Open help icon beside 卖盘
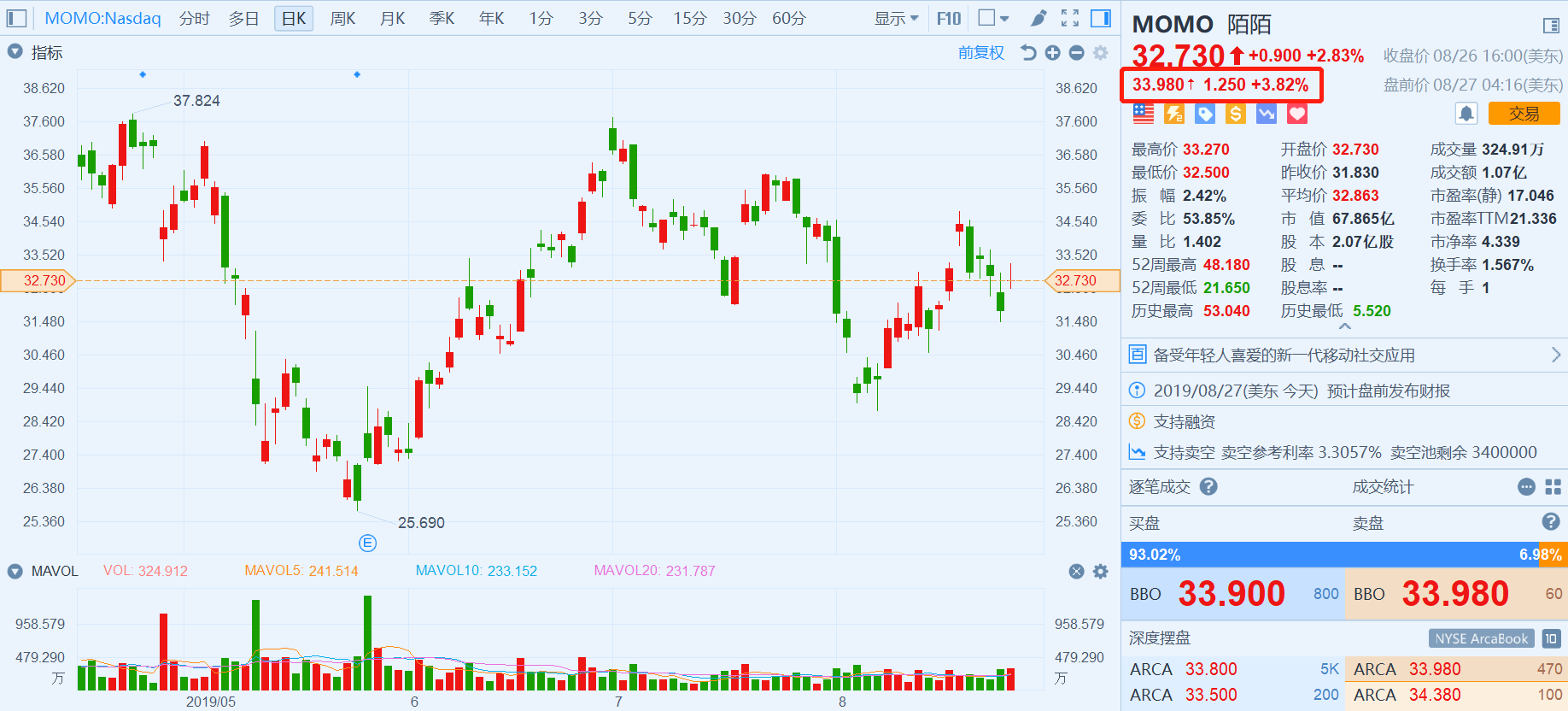 (x=1551, y=521)
